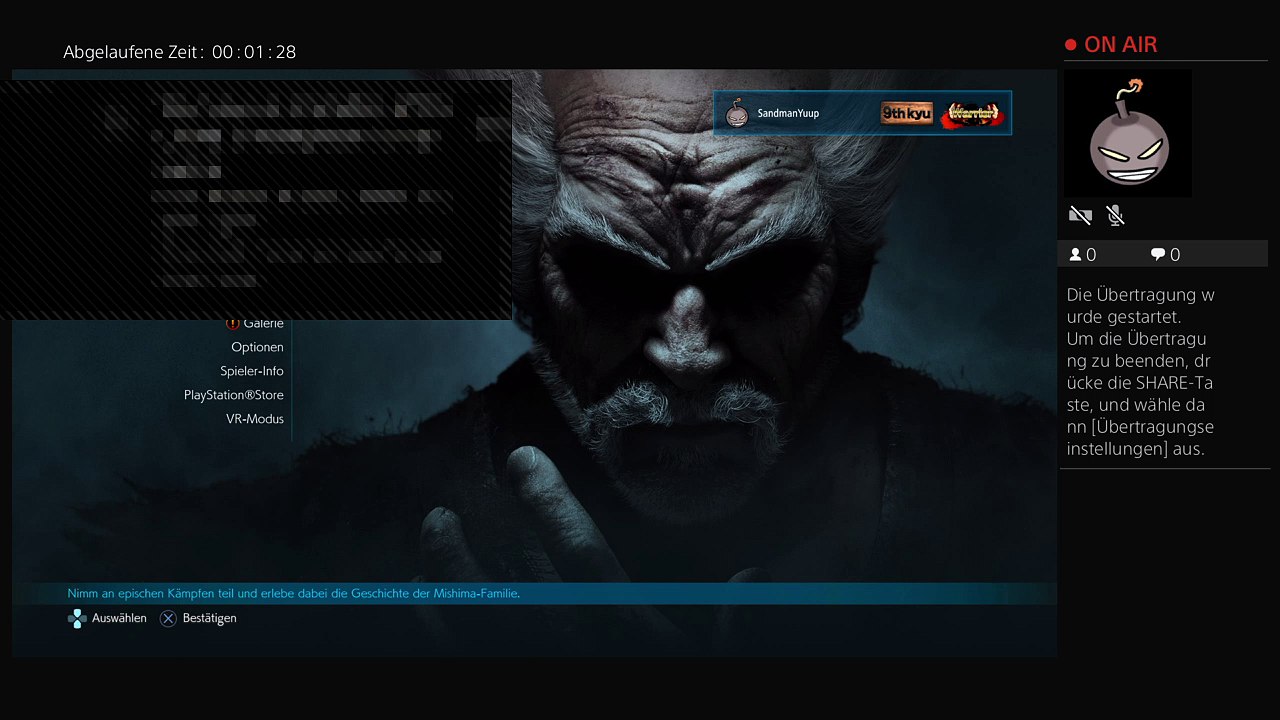
Task: Go to PlayStation®Store from the menu
Action: pyautogui.click(x=234, y=395)
